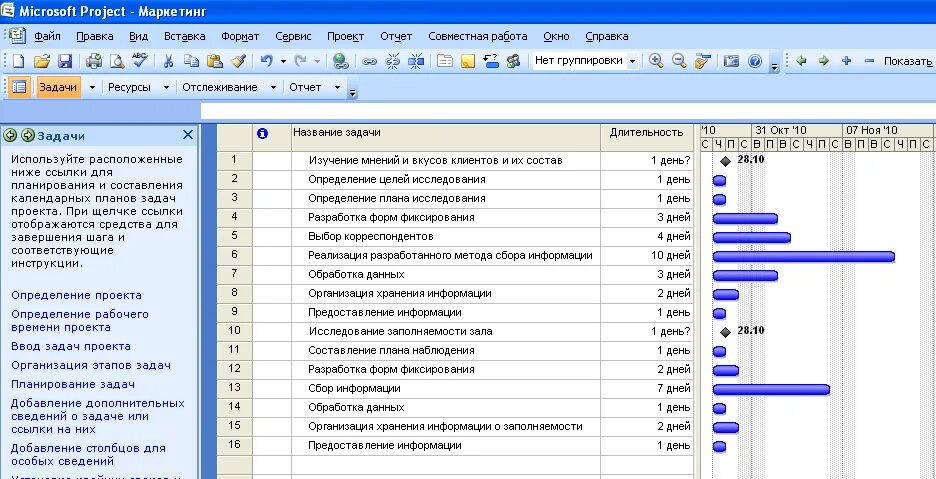Select row 6 header number

pos(235,255)
